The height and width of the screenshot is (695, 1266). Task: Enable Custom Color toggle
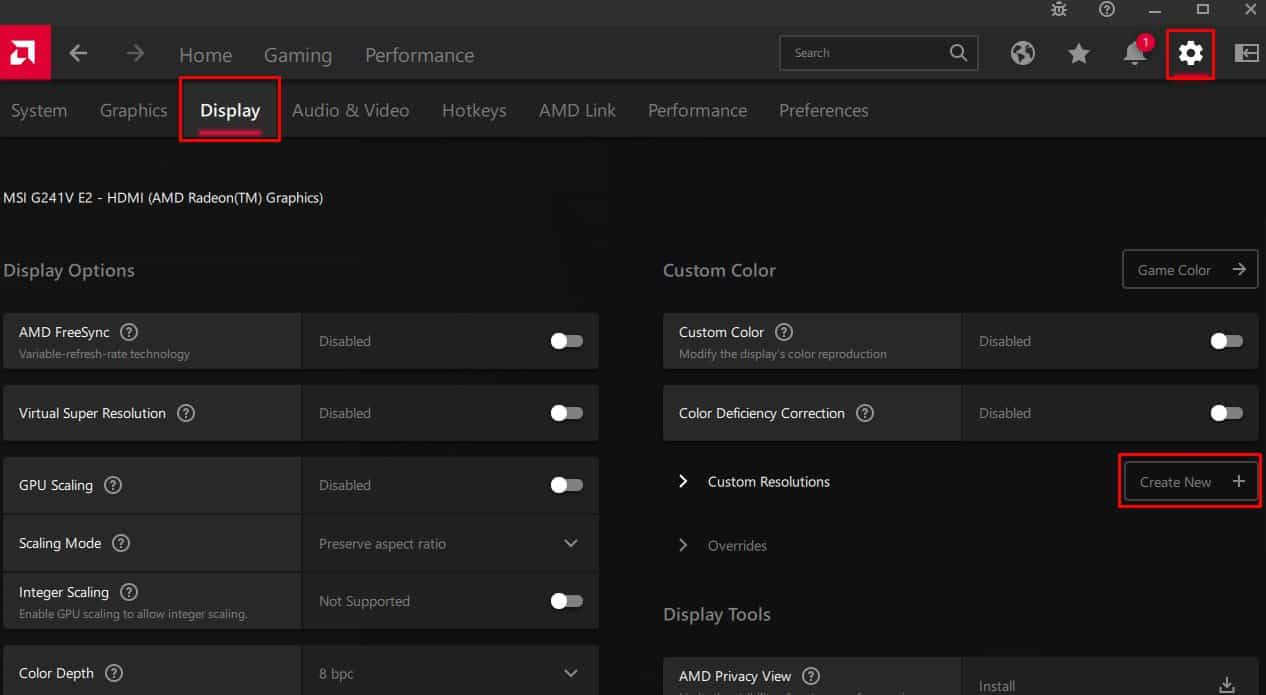pyautogui.click(x=1226, y=341)
